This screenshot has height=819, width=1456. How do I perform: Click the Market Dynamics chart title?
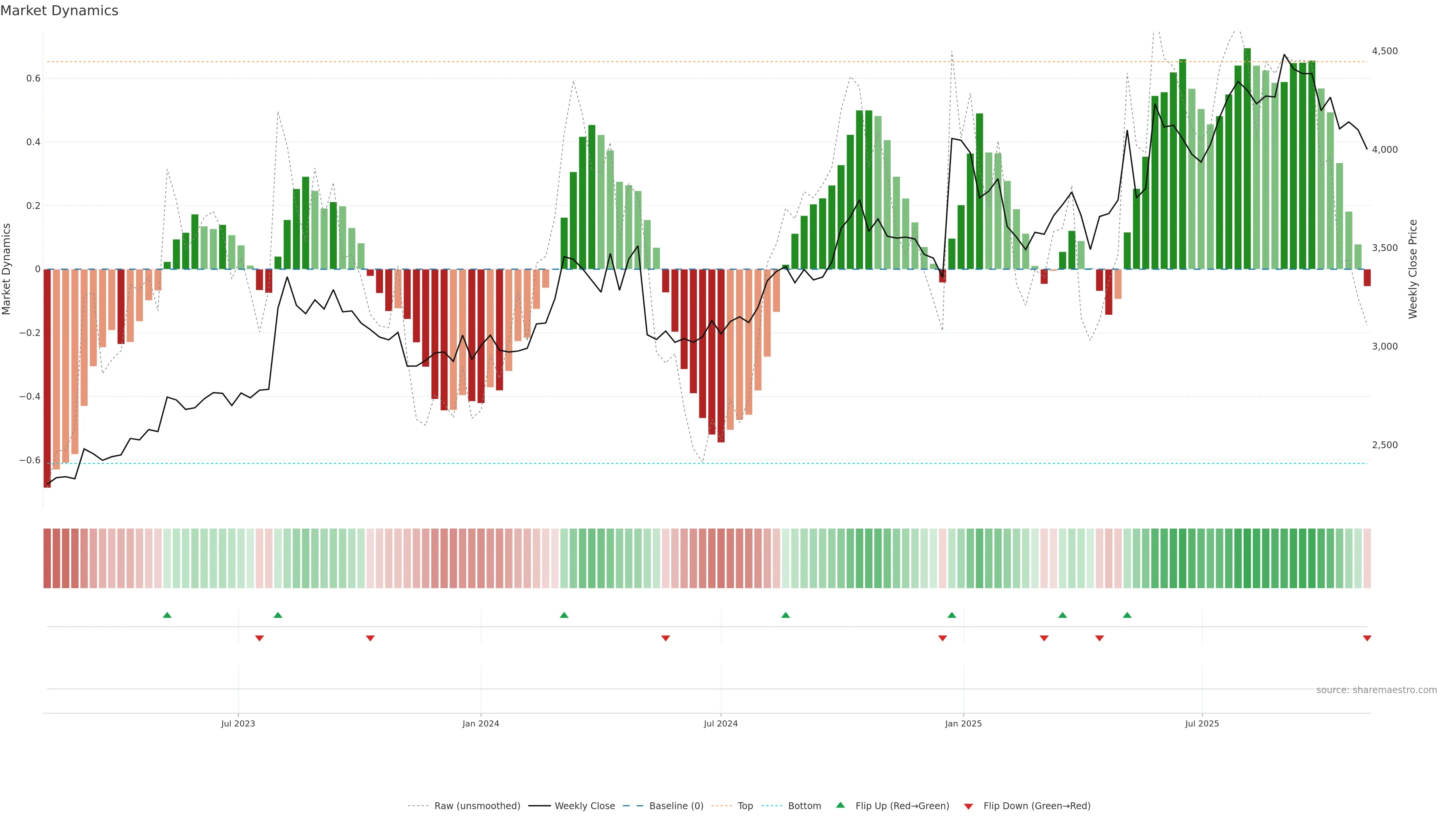point(60,11)
